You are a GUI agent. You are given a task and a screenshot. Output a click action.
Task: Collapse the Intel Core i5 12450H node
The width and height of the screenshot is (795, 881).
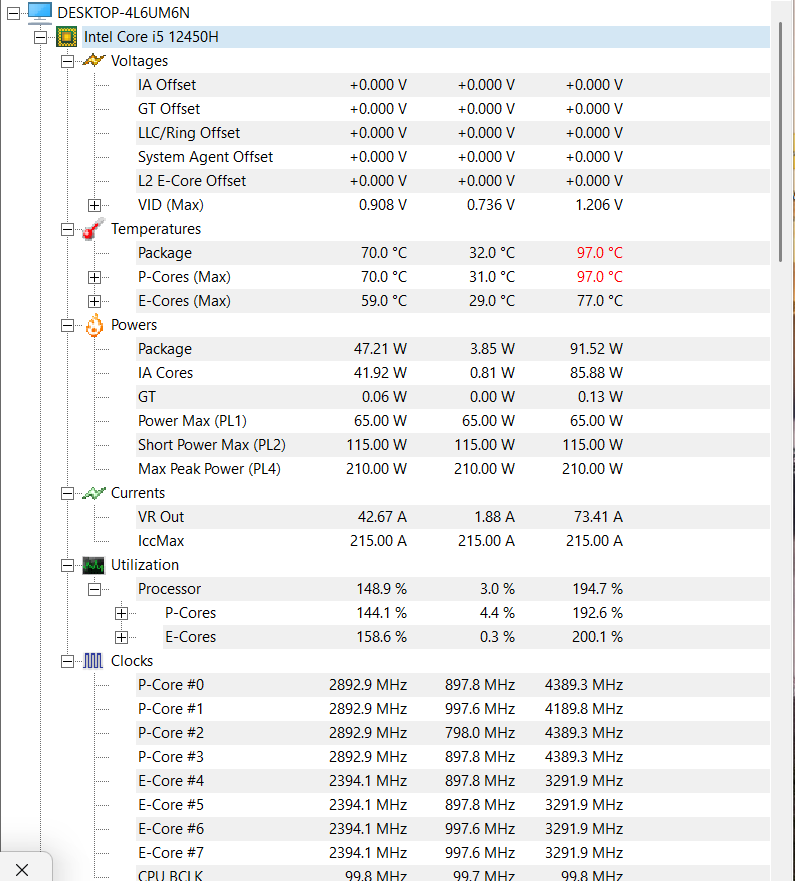[x=40, y=37]
